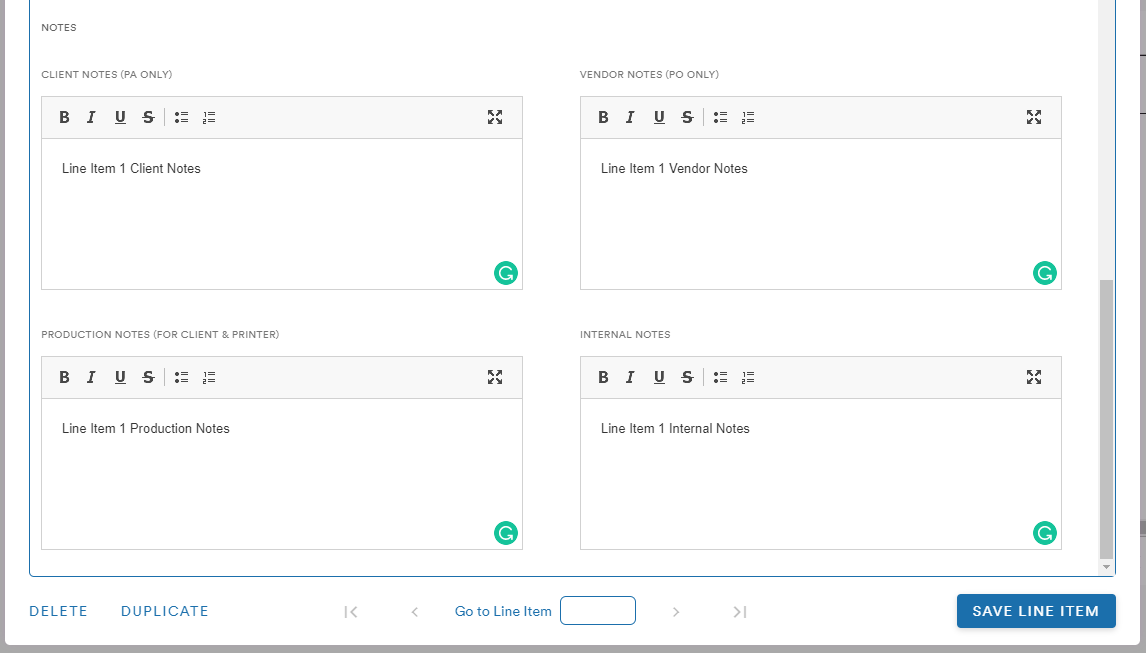The width and height of the screenshot is (1146, 653).
Task: Apply strikethrough in Production Notes editor
Action: point(148,377)
